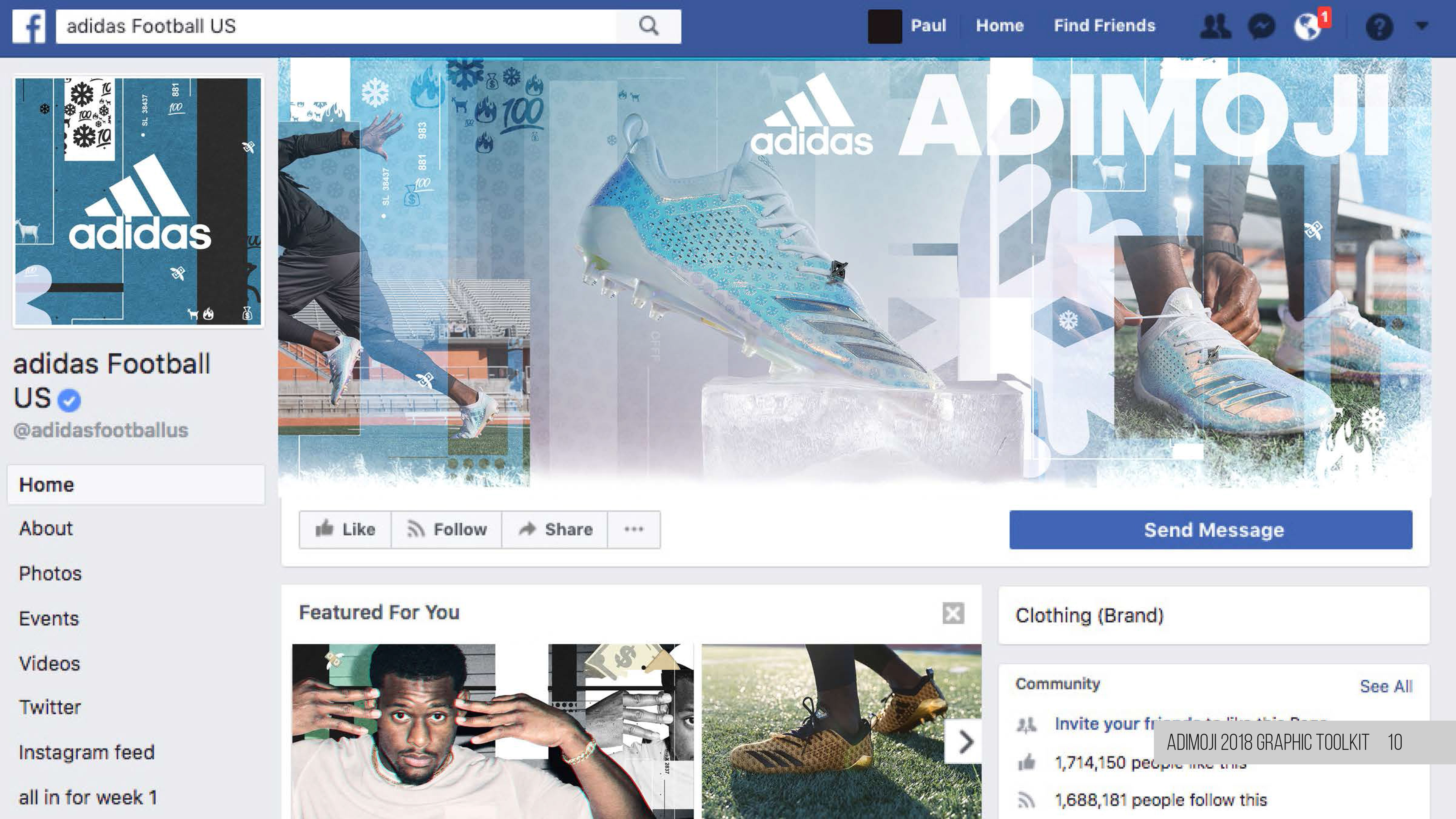
Task: Toggle Like on the page
Action: [345, 530]
